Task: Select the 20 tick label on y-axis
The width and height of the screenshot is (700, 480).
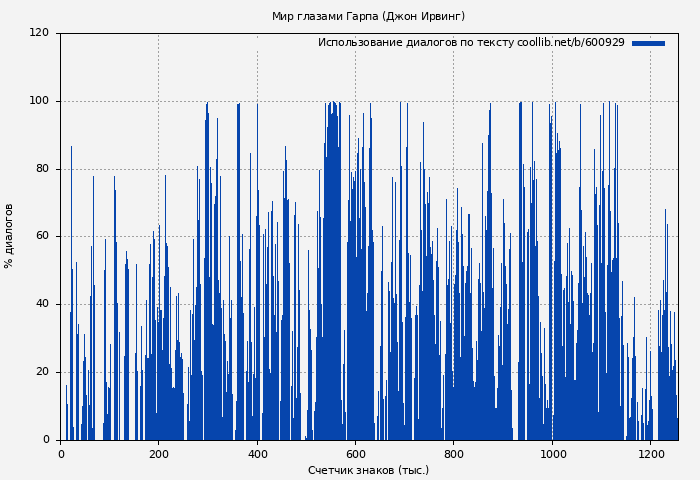Action: (x=42, y=372)
